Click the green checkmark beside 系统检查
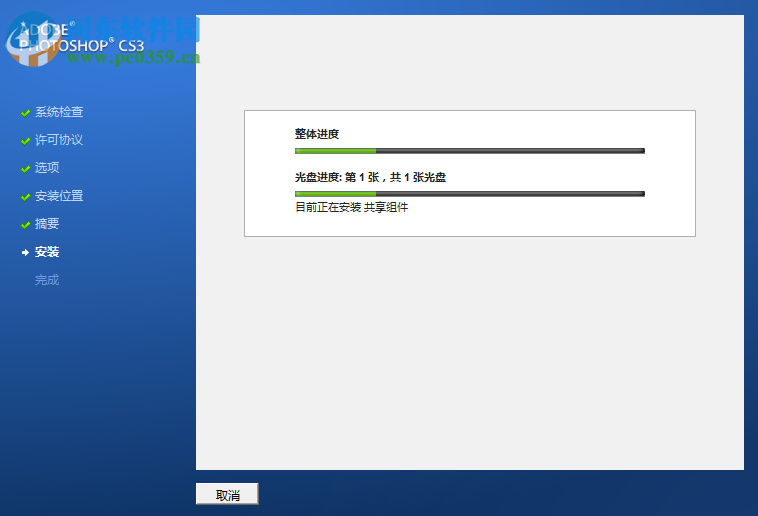Screen dimensions: 758x516 [26, 113]
